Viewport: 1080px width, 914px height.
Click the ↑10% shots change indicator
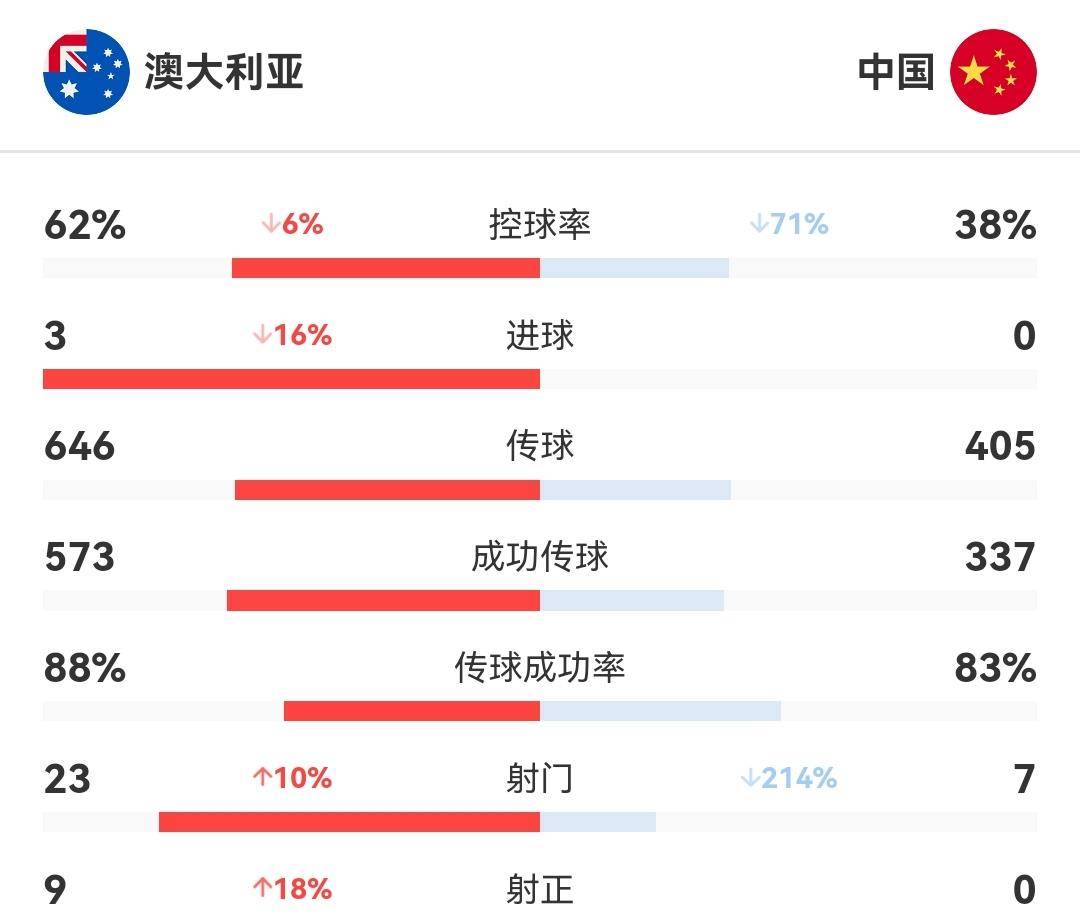click(x=292, y=778)
